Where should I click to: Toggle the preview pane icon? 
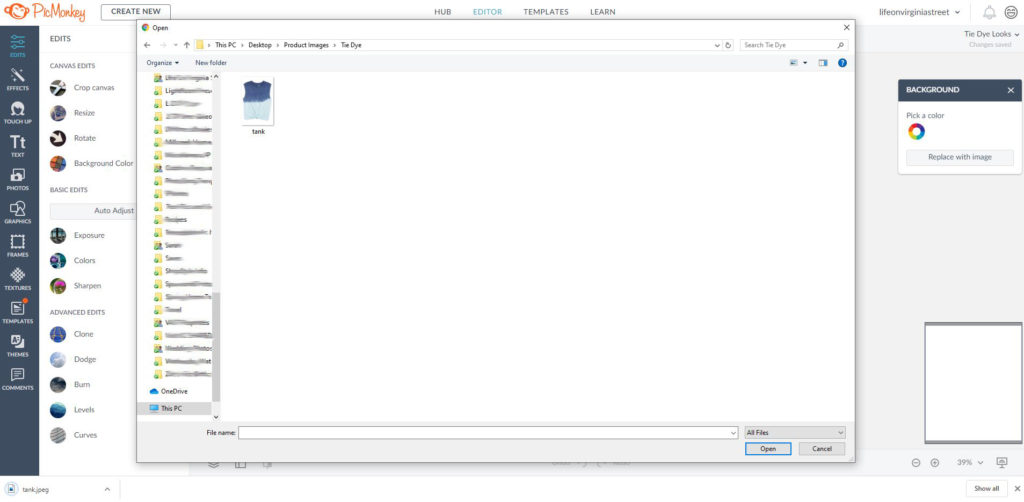(823, 63)
